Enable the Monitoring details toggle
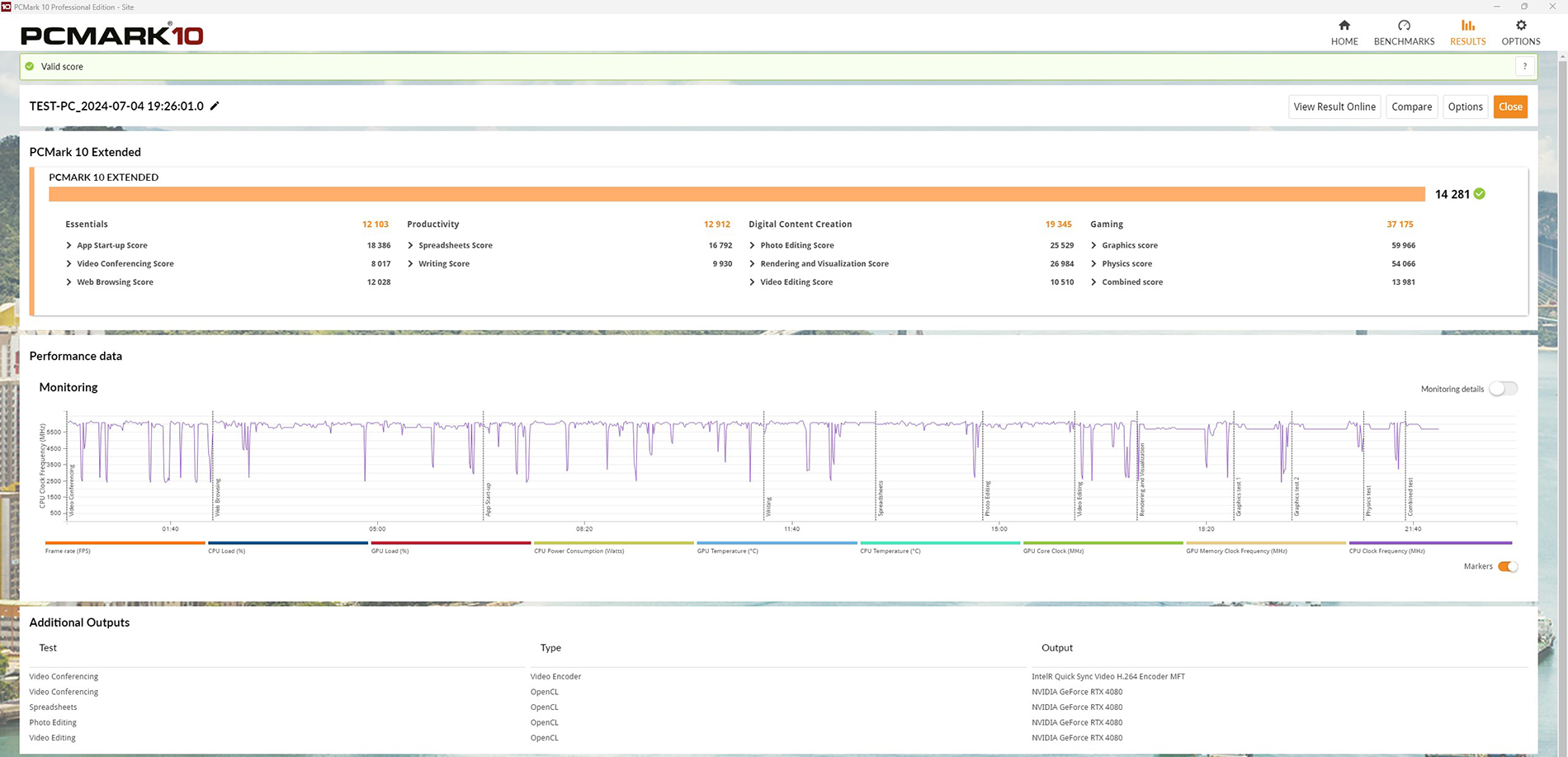The width and height of the screenshot is (1568, 757). click(x=1504, y=389)
